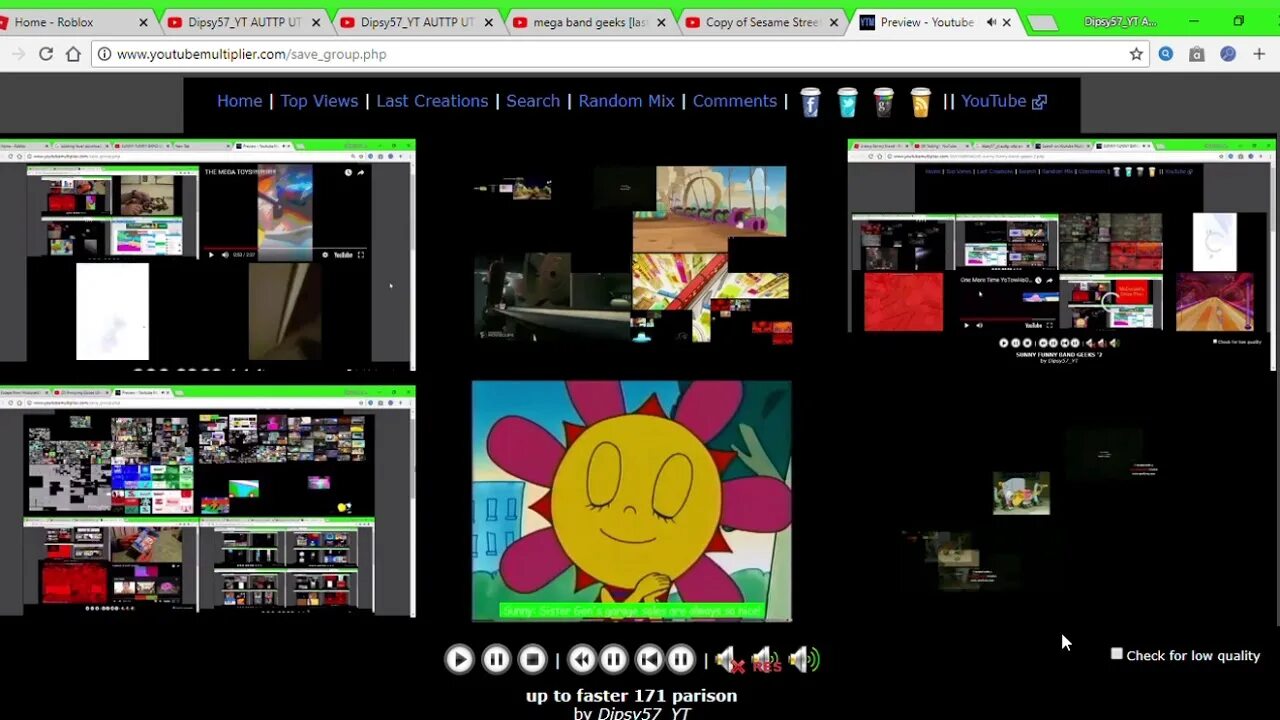The image size is (1280, 720).
Task: Click the sun flower cartoon video
Action: click(632, 500)
